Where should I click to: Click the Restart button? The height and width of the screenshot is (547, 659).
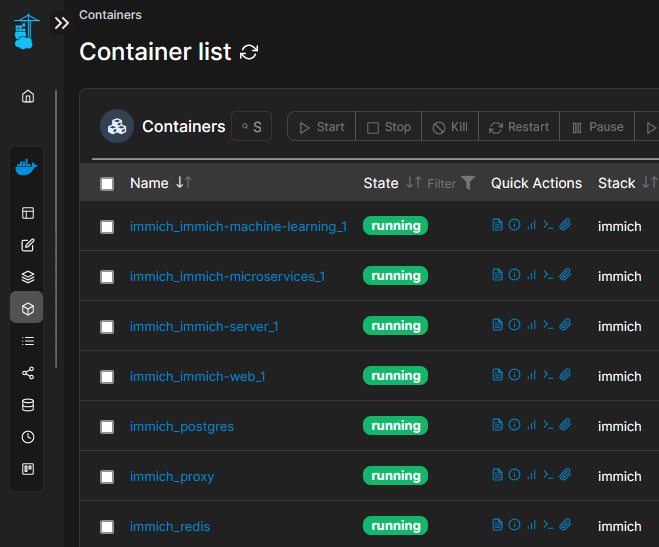tap(519, 126)
